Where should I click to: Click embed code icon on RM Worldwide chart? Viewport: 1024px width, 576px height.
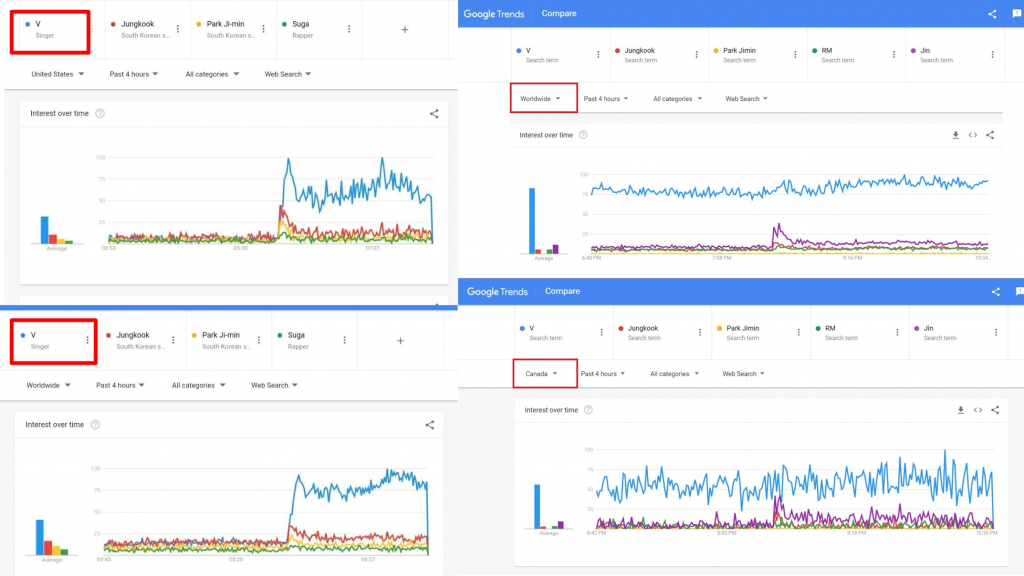click(x=973, y=135)
